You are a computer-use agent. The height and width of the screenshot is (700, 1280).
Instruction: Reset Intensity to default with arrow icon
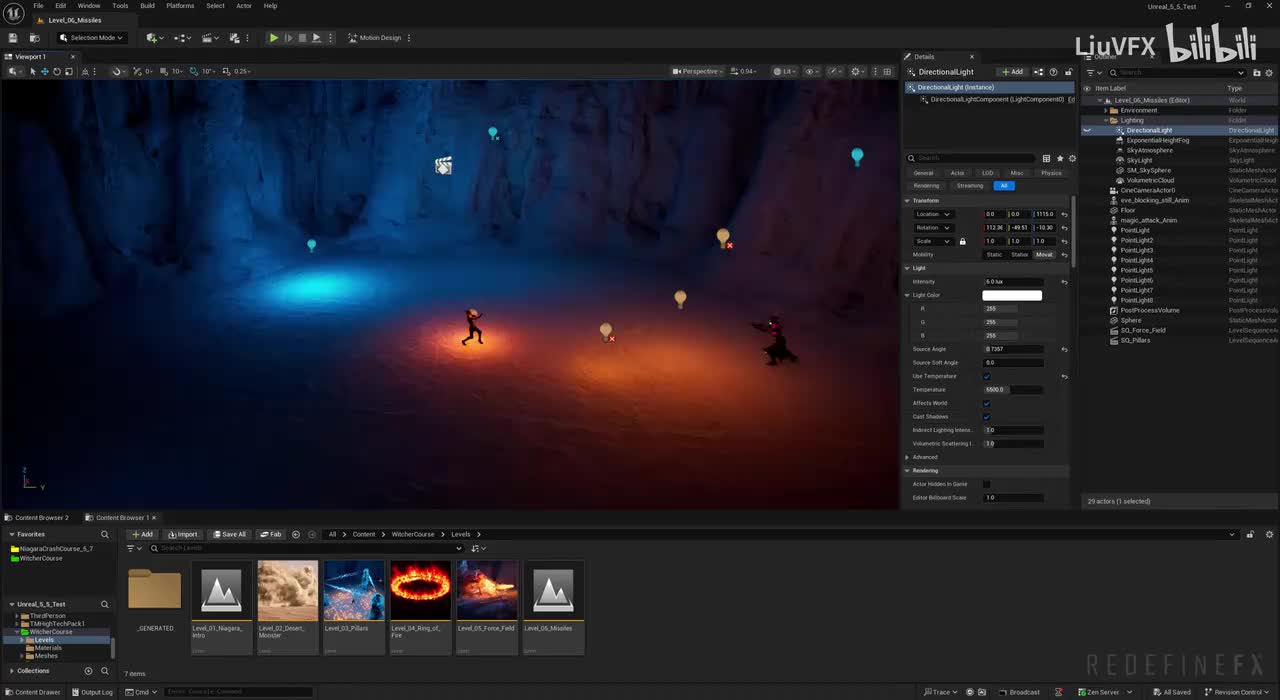tap(1064, 282)
